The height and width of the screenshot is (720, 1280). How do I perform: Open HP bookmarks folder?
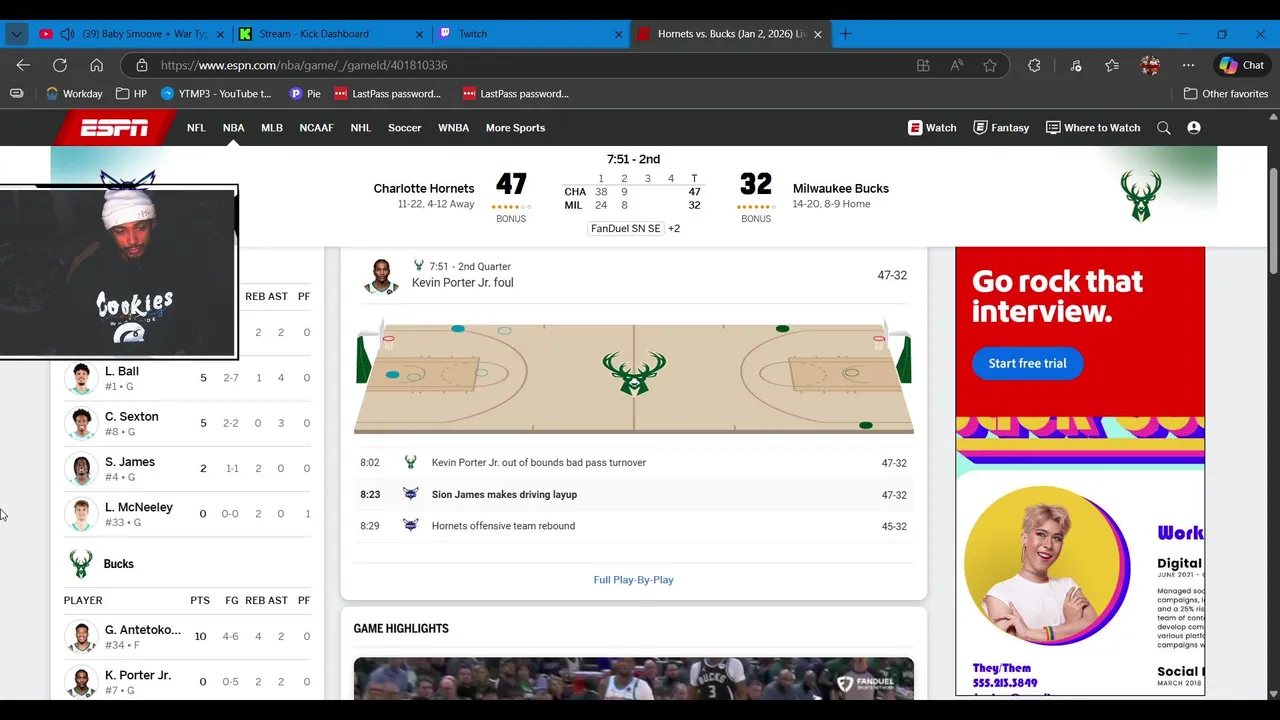pyautogui.click(x=131, y=94)
